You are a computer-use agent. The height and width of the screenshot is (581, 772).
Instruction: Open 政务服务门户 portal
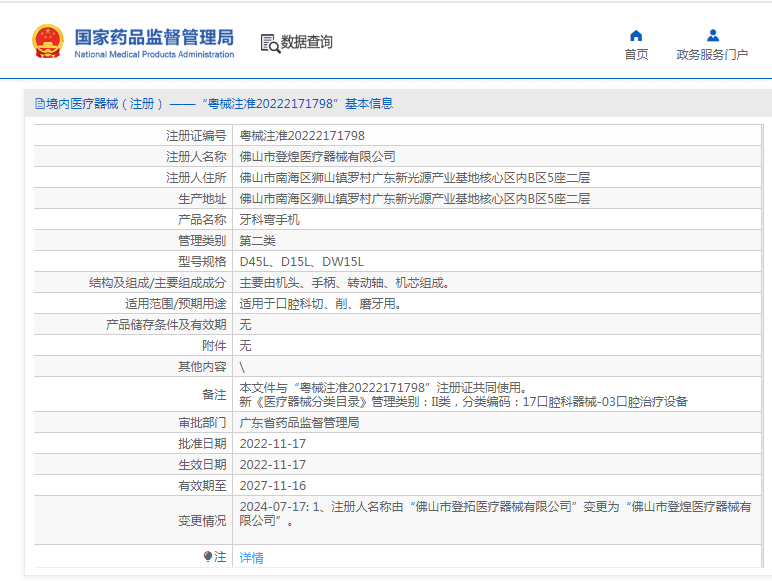(x=712, y=54)
